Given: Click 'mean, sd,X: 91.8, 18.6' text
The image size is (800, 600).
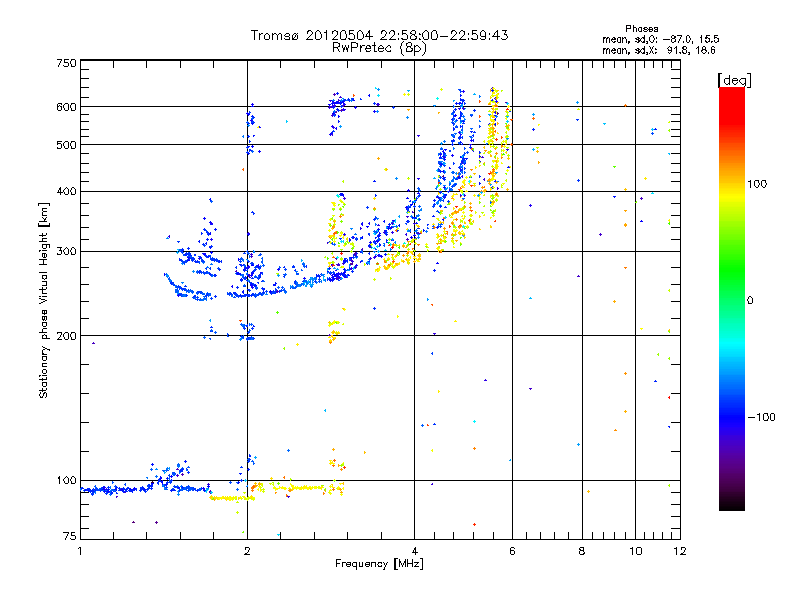Looking at the screenshot, I should [658, 50].
